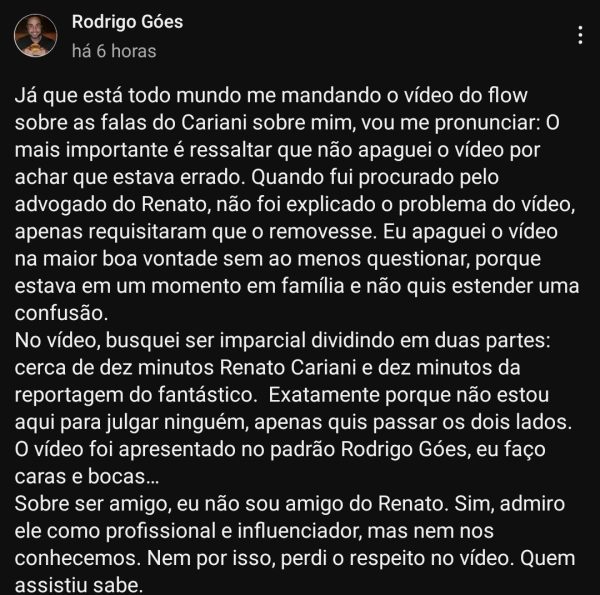Viewport: 600px width, 595px height.
Task: Click the line starting 'achar que estava errado'
Action: coord(257,177)
